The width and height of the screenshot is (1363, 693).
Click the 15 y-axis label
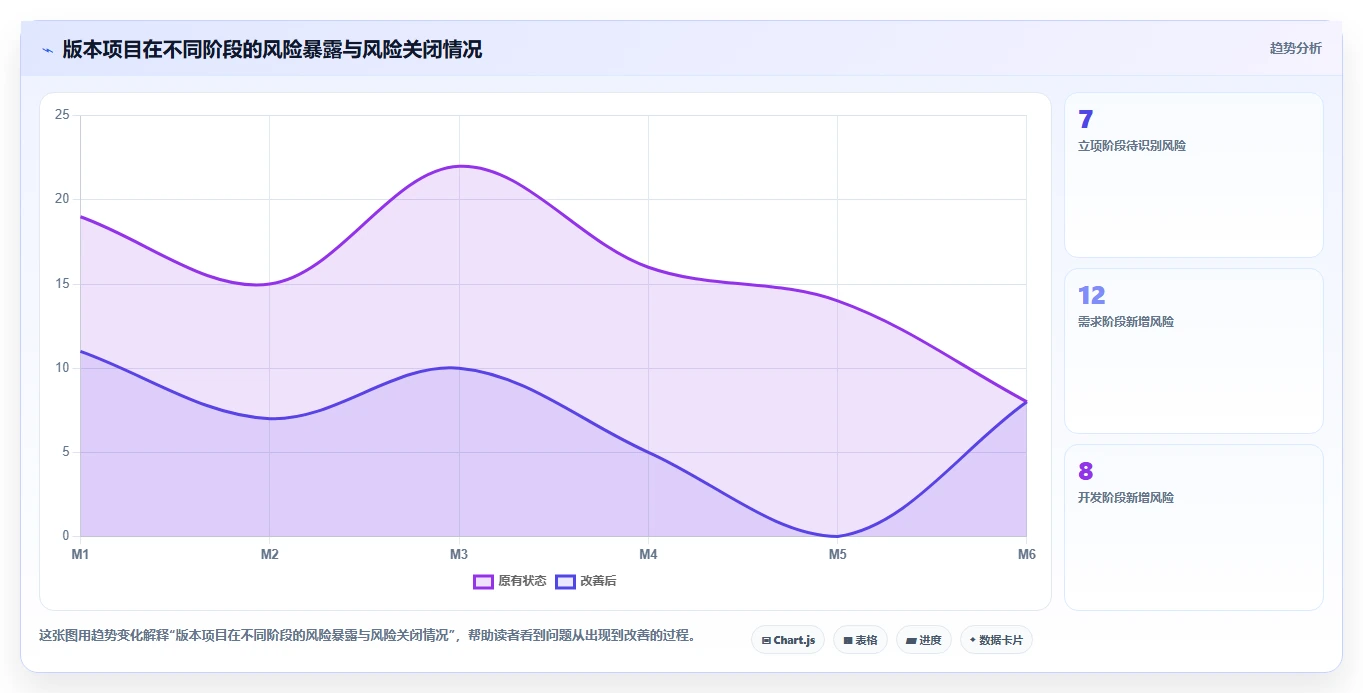pos(62,284)
